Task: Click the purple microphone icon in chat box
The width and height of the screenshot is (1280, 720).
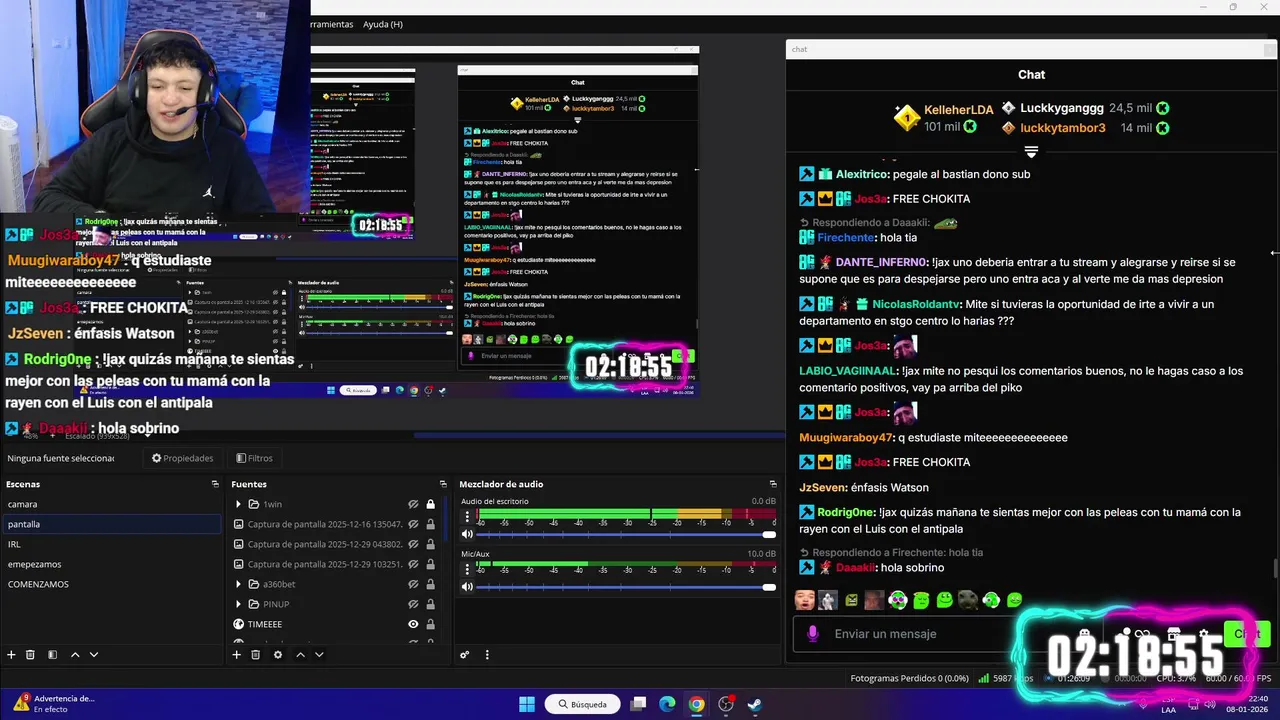Action: [813, 633]
